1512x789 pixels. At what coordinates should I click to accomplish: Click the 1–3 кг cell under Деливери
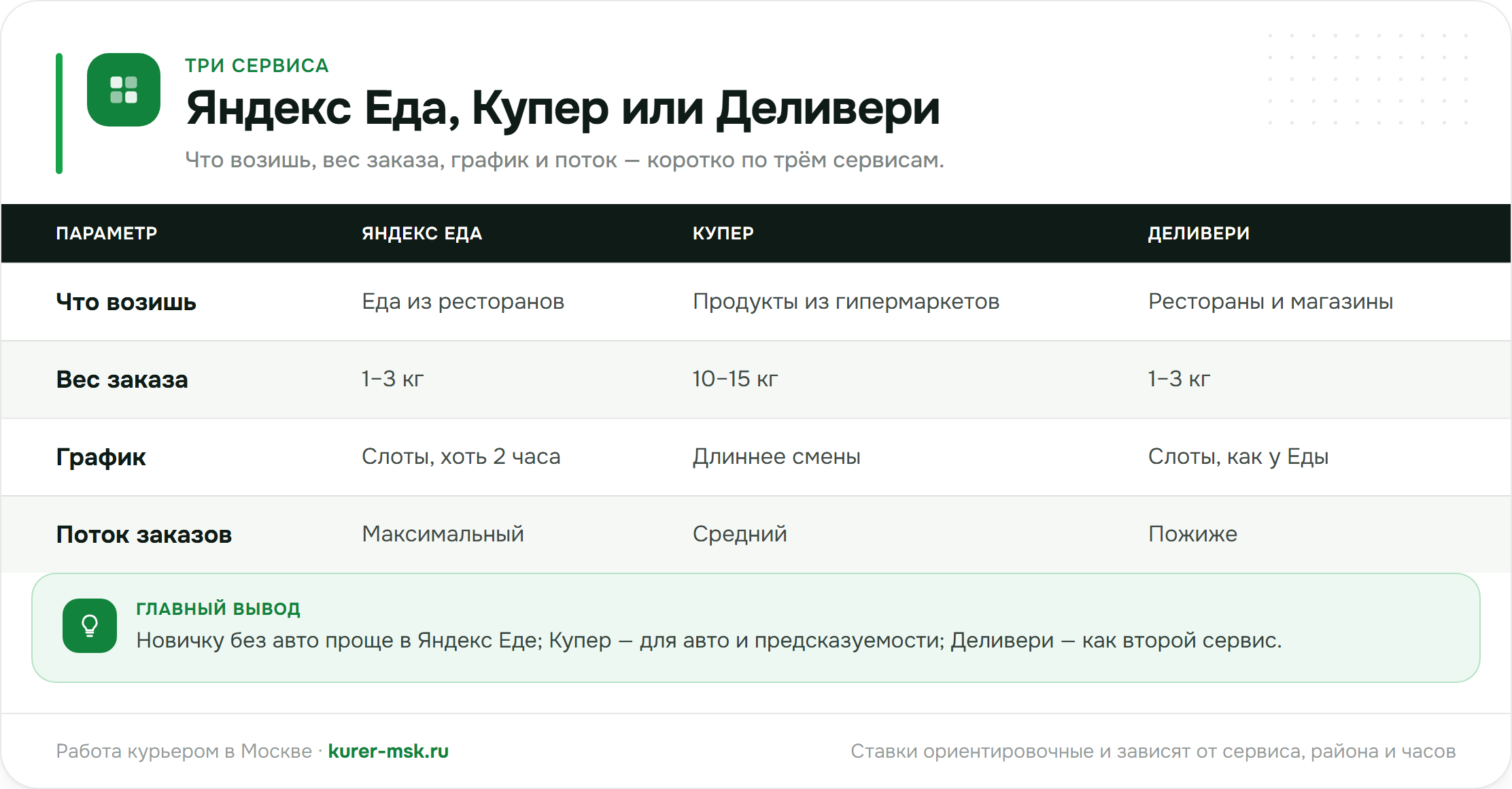pyautogui.click(x=1179, y=379)
